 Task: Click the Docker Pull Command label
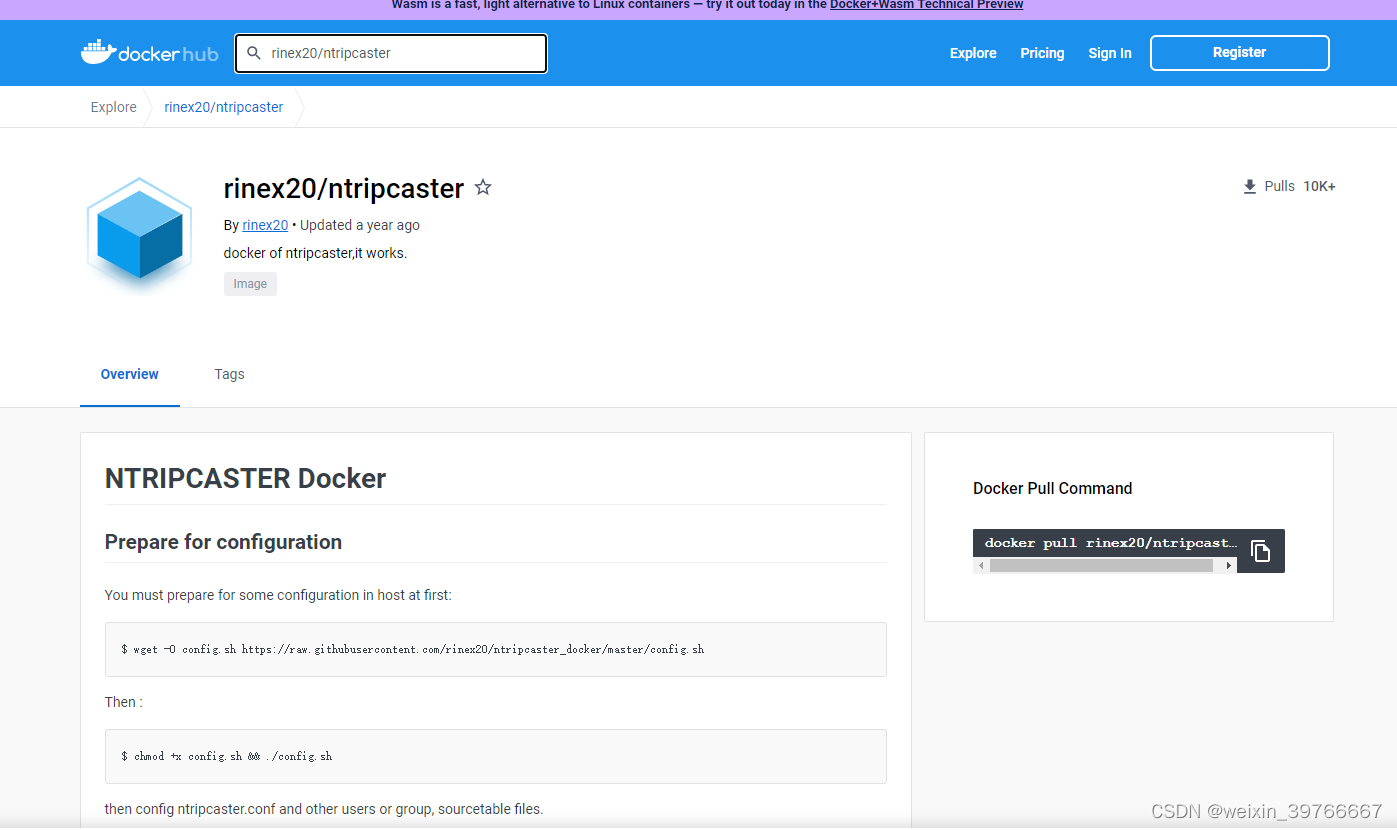click(1052, 488)
